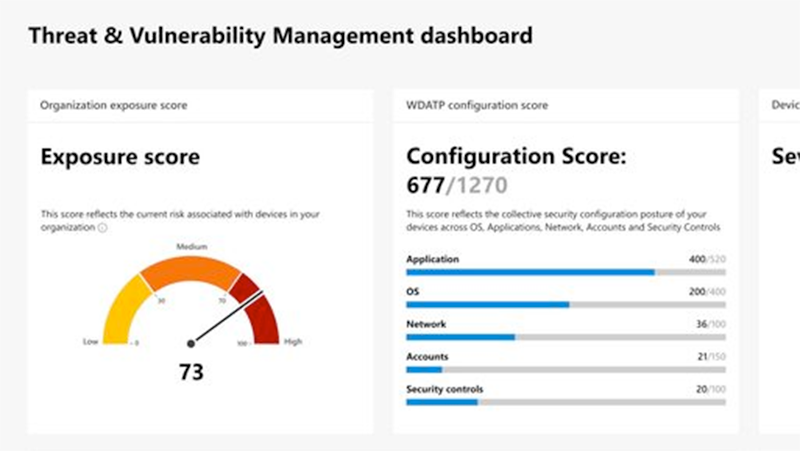Open the Accounts category label
This screenshot has height=451, width=800.
tap(427, 357)
